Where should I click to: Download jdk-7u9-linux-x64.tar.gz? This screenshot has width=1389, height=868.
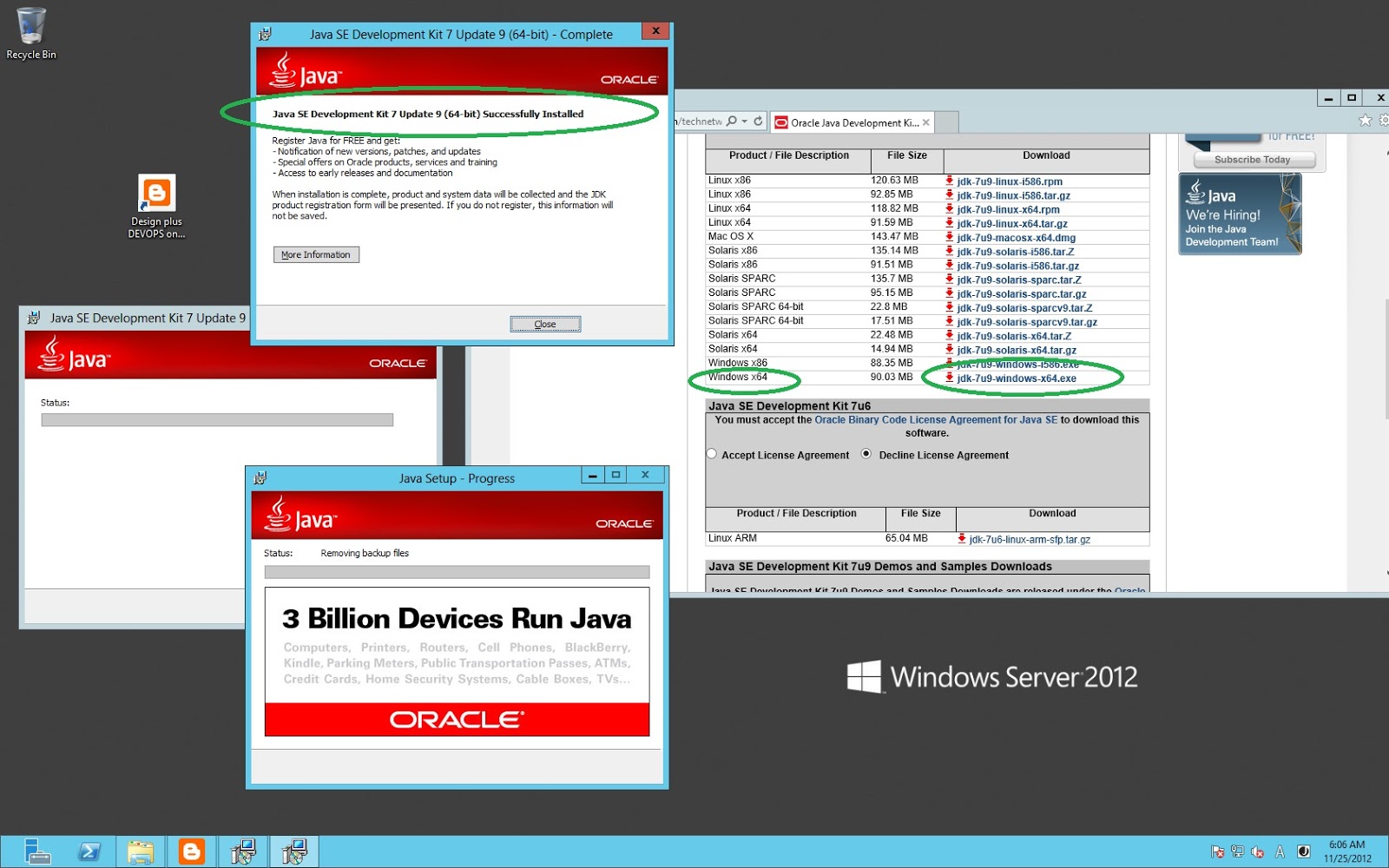point(1012,223)
